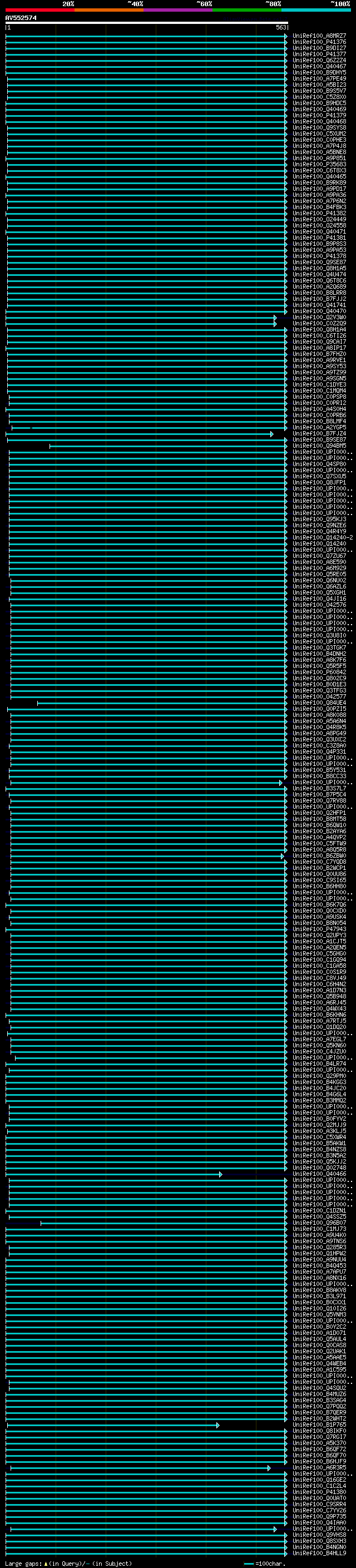Click the purple ~60% identity legend bar
356x1568 pixels.
point(179,10)
